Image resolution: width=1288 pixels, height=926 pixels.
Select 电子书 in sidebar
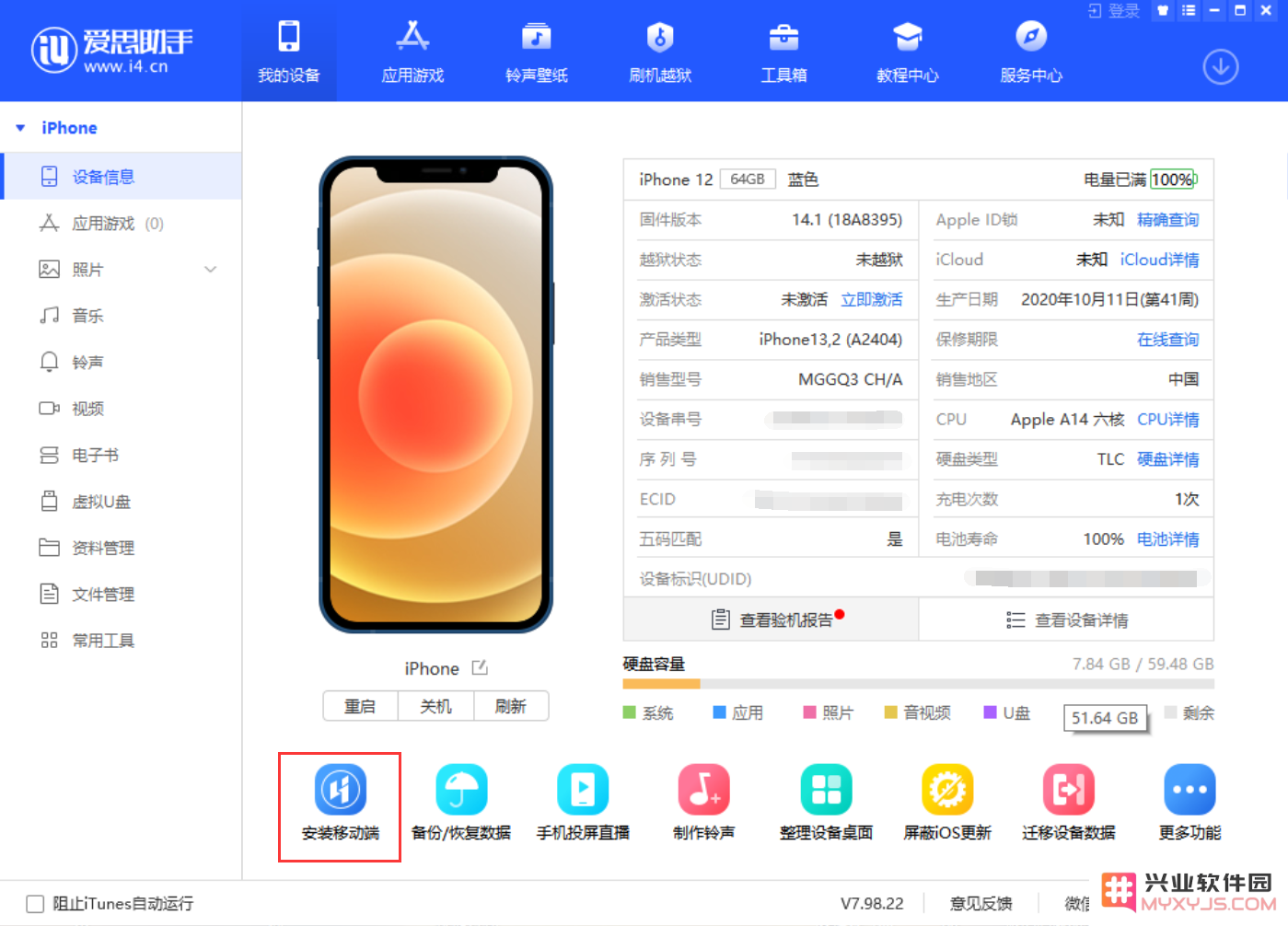tap(121, 456)
